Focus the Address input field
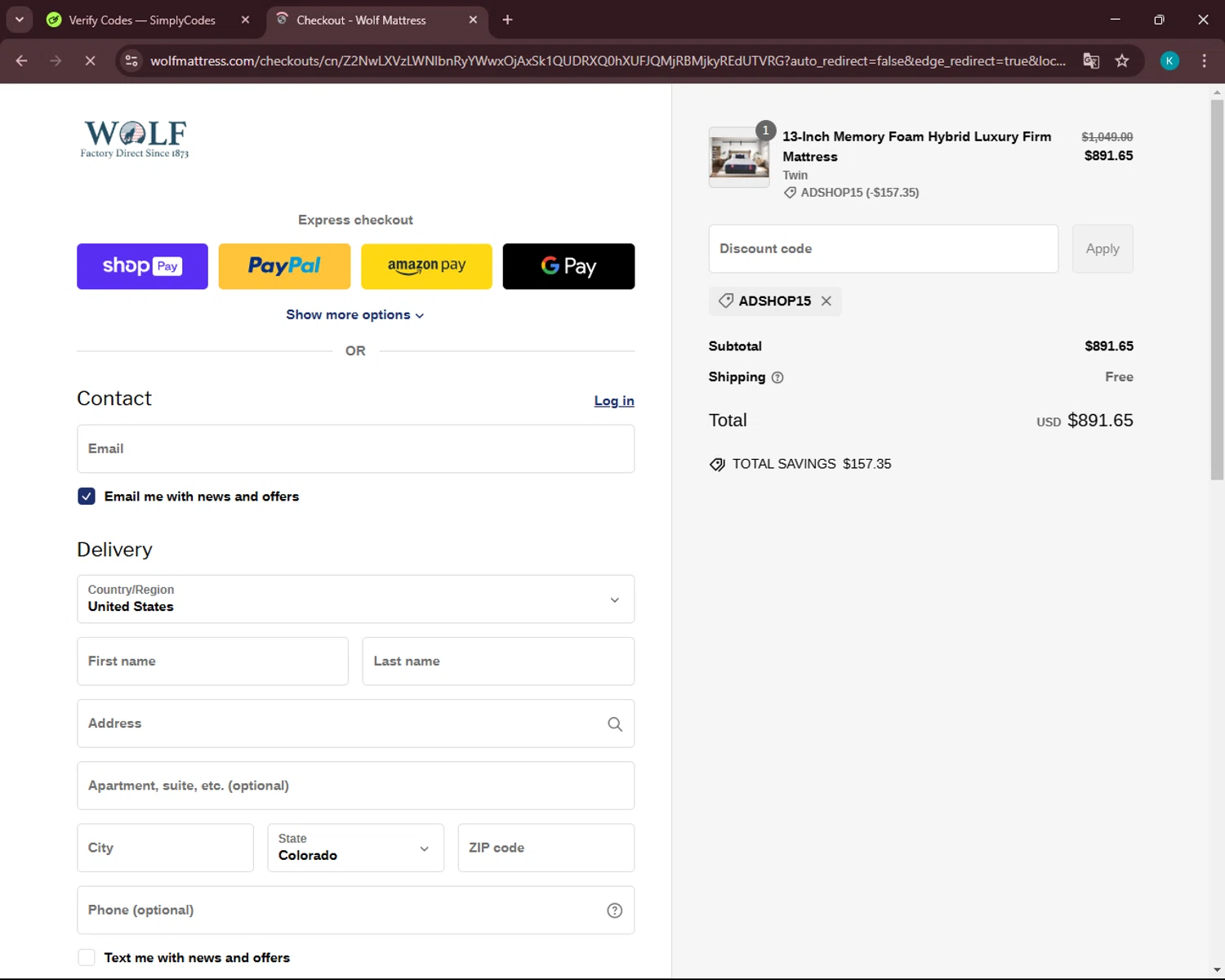Screen dimensions: 1225x980 (x=355, y=724)
